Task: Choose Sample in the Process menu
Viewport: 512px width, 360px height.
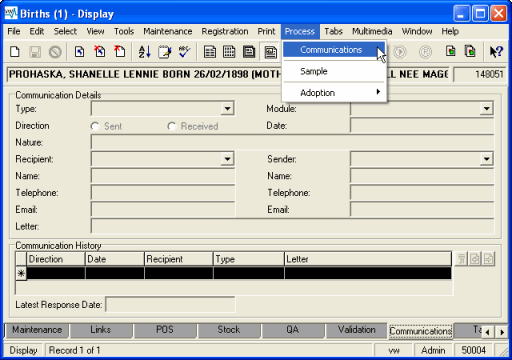Action: click(x=334, y=71)
